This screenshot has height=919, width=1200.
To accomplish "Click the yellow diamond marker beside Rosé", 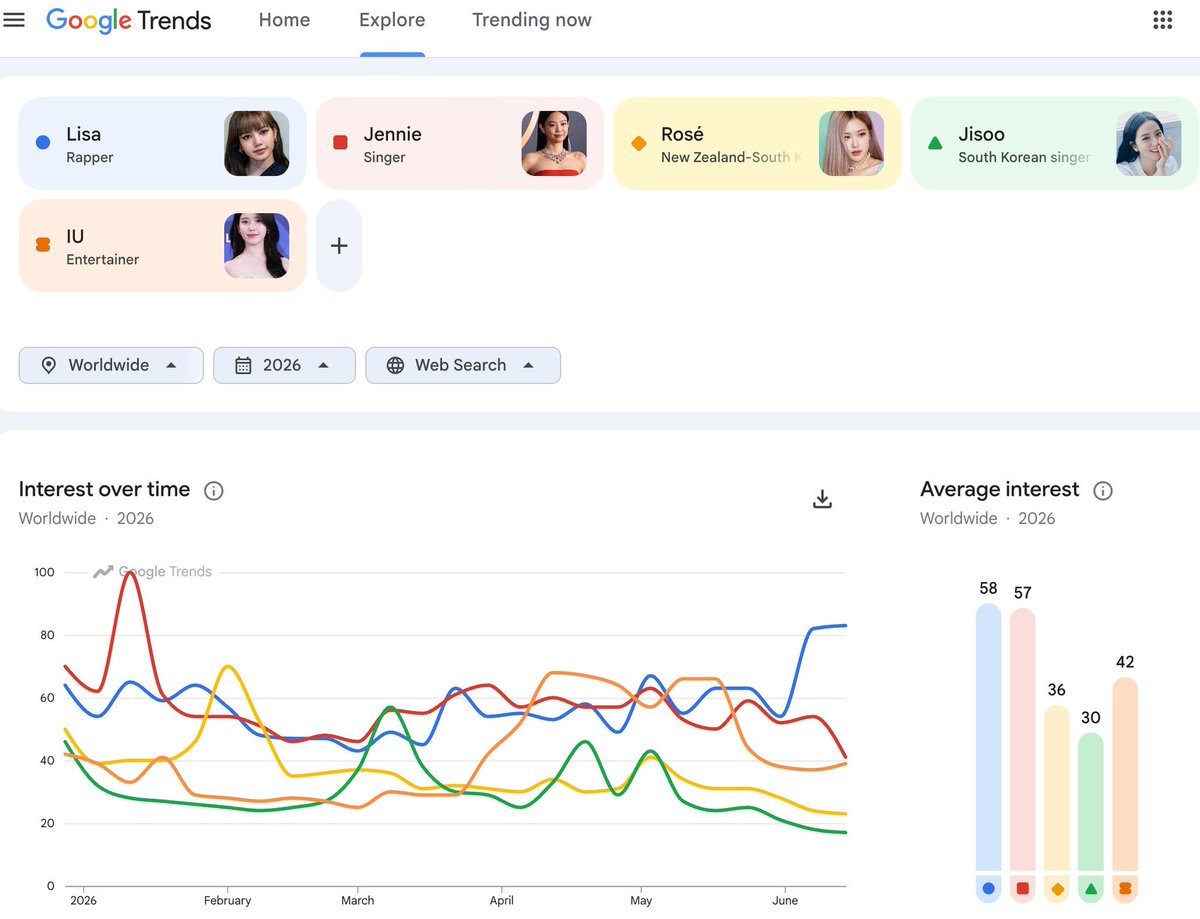I will [639, 143].
